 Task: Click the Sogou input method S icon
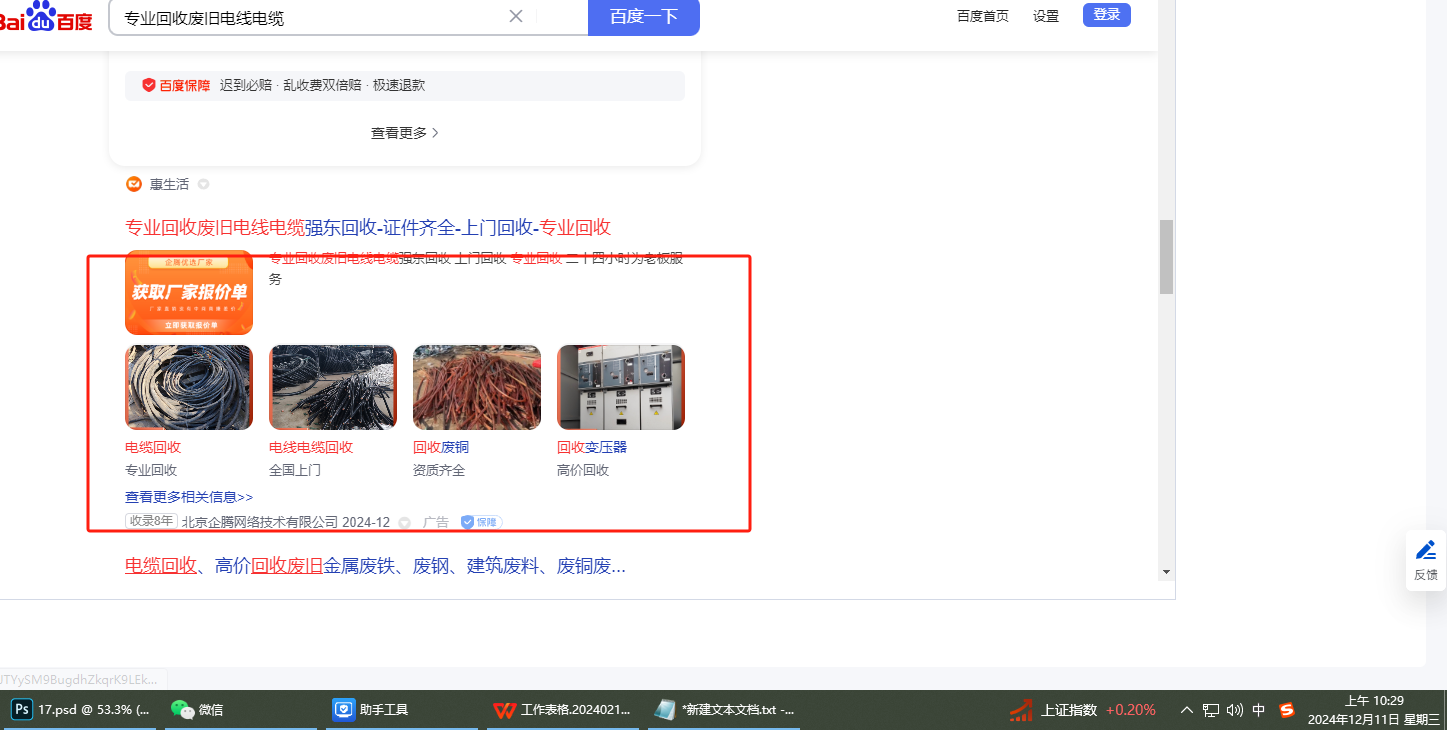point(1287,710)
